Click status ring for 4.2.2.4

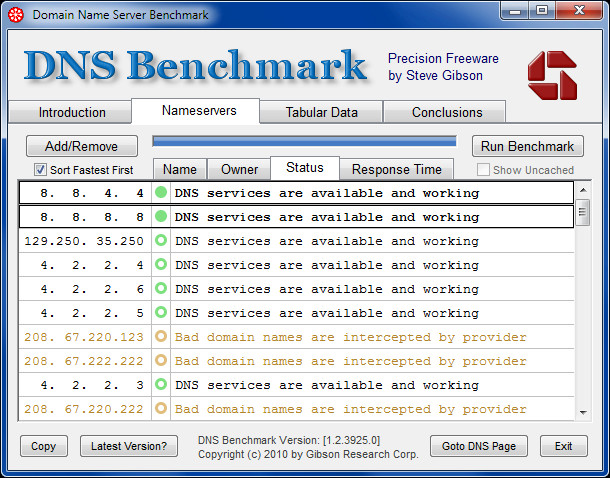tap(161, 264)
